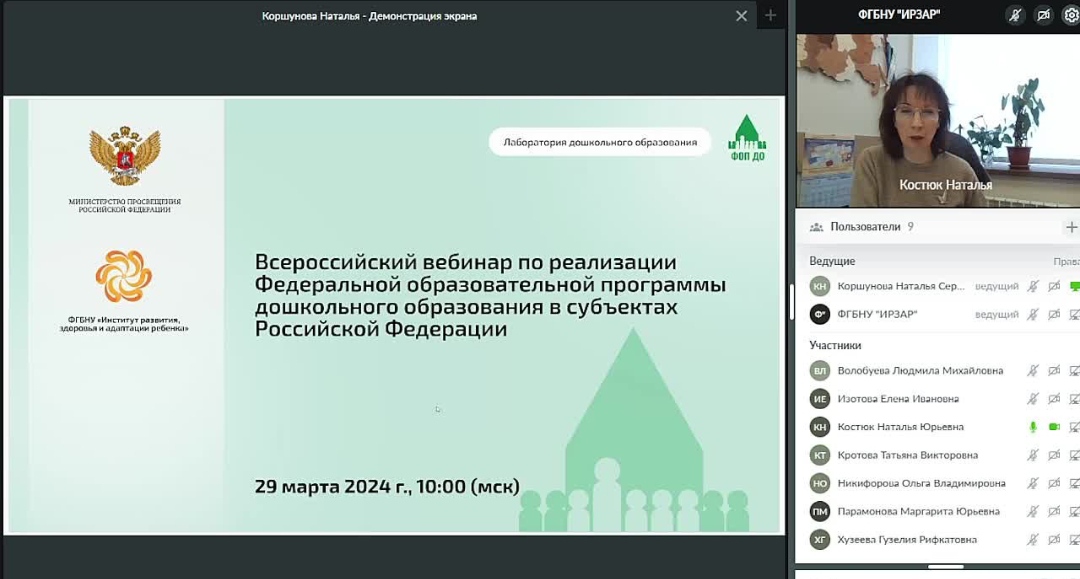This screenshot has height=579, width=1080.
Task: Click the disabled camera icon in header
Action: point(1044,15)
